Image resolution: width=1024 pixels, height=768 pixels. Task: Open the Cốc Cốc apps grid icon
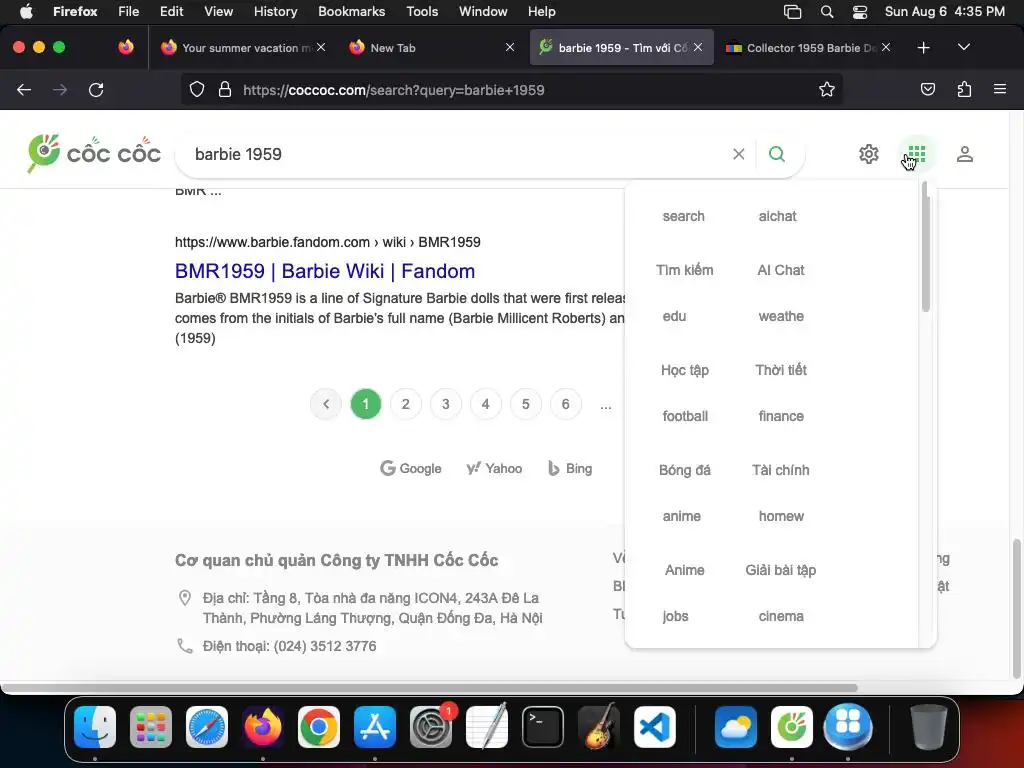[x=917, y=154]
